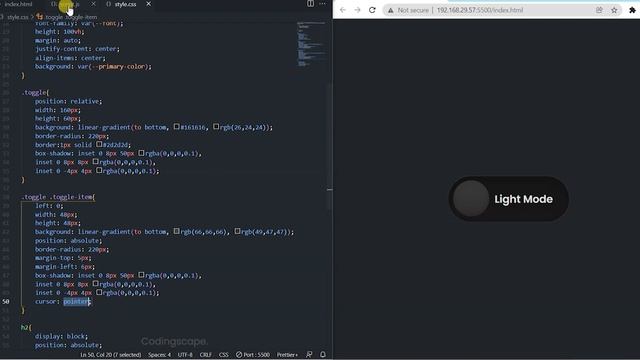The height and width of the screenshot is (360, 640).
Task: Stop Live Server at Port : 5500
Action: tap(253, 355)
